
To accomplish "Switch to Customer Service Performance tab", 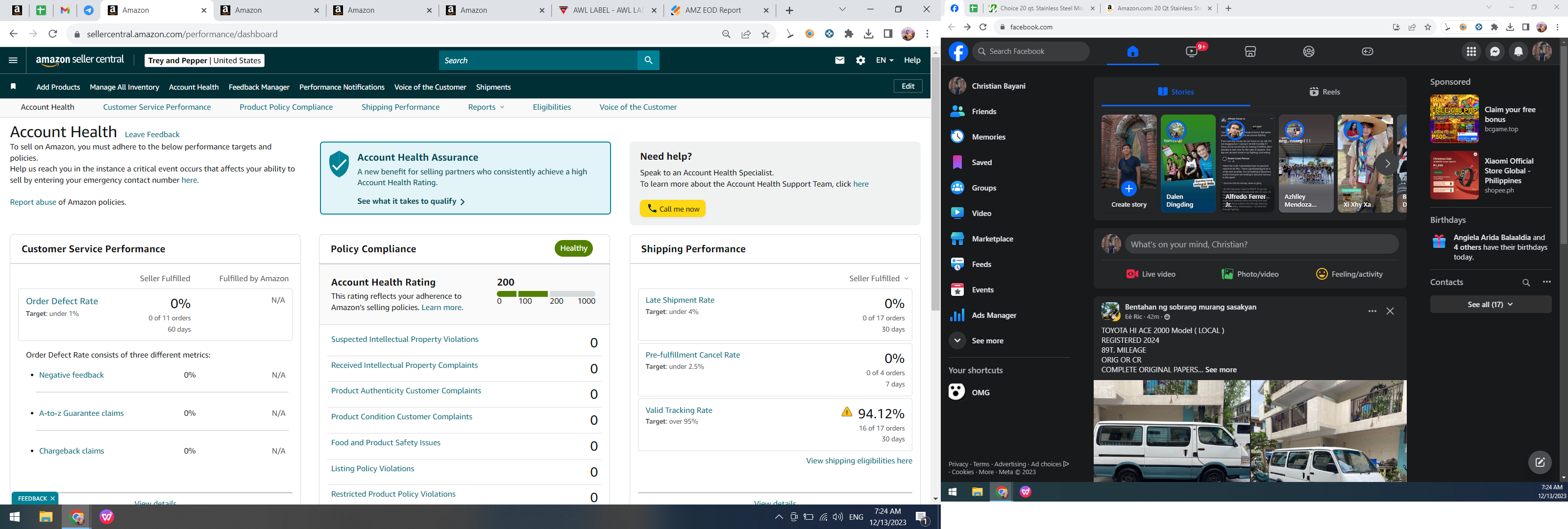I will pos(157,107).
